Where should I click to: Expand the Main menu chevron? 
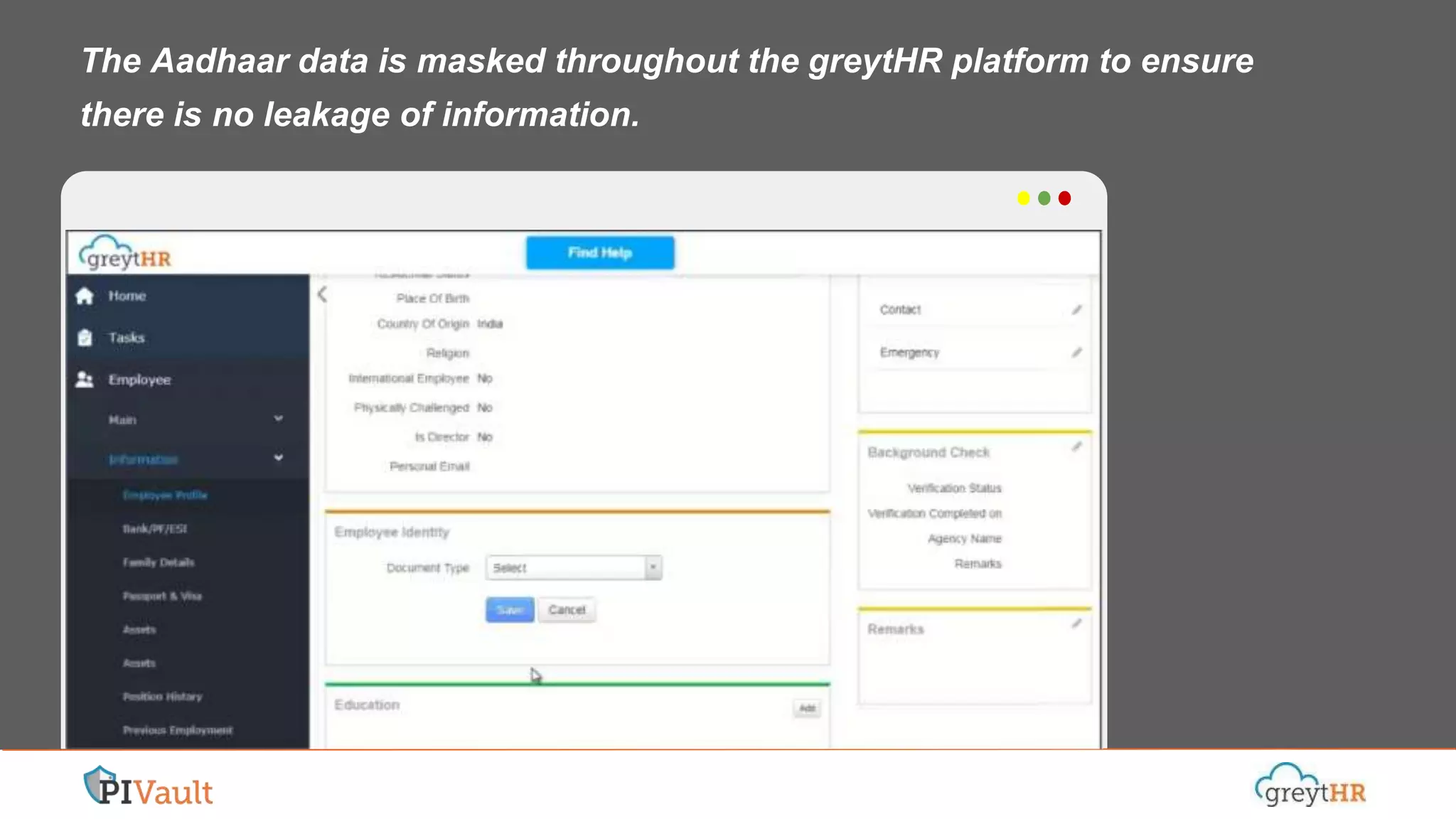279,419
